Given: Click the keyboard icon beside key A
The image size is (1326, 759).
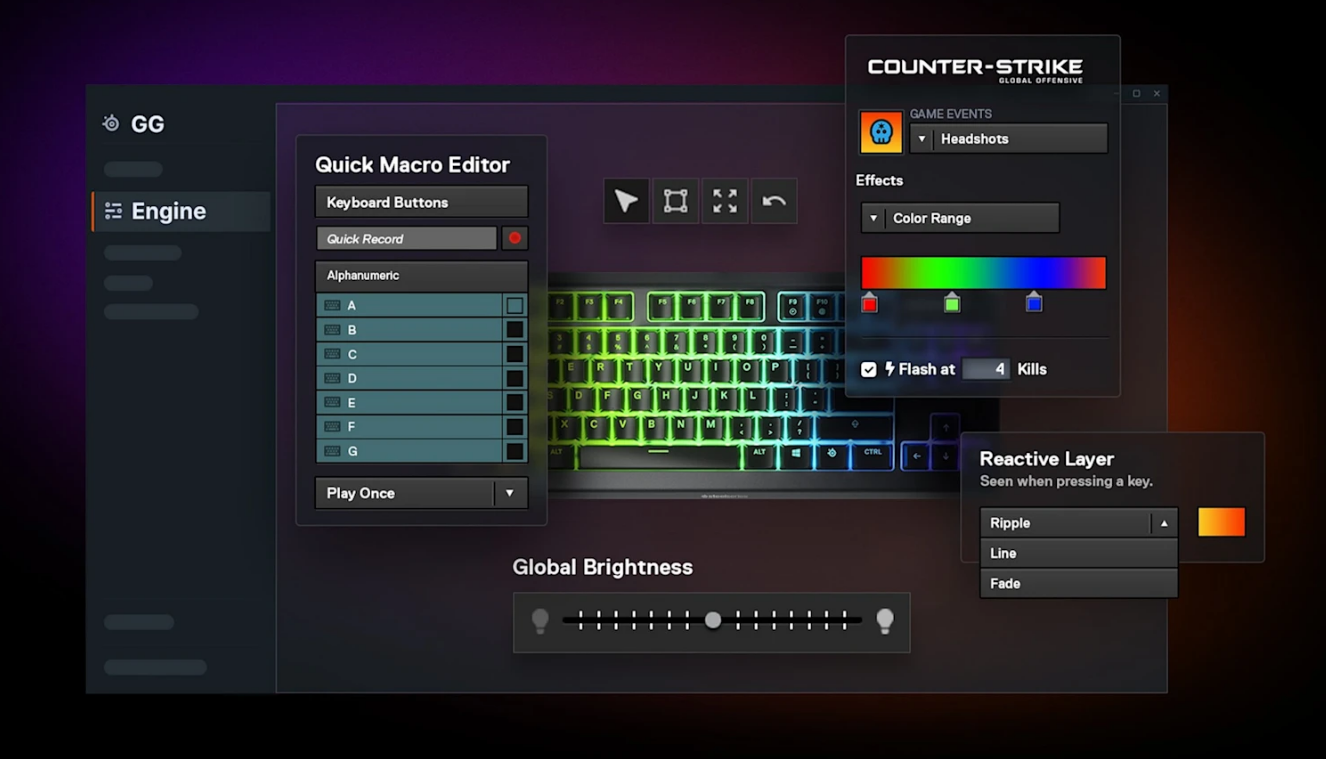Looking at the screenshot, I should [332, 305].
